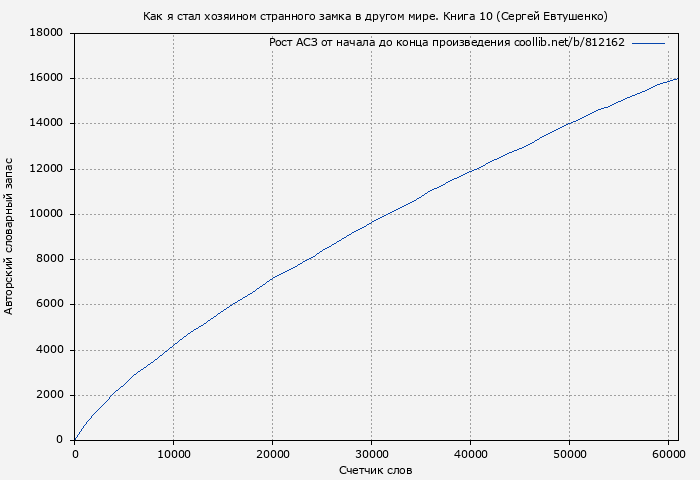
Task: Click the 8000 label on vertical axis
Action: [x=50, y=259]
